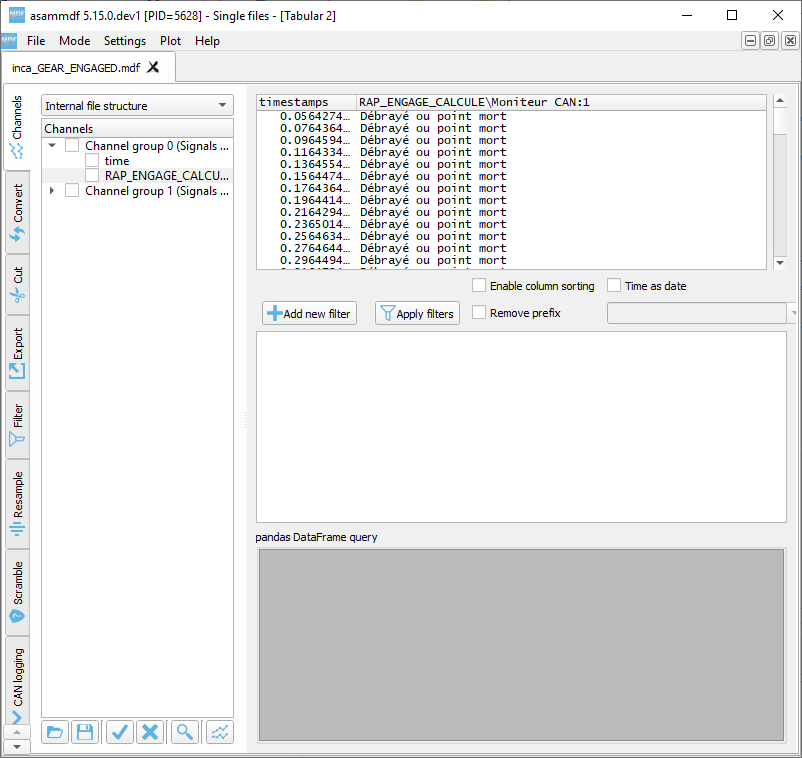Switch to the Resample tool
The image size is (802, 758).
[x=16, y=499]
